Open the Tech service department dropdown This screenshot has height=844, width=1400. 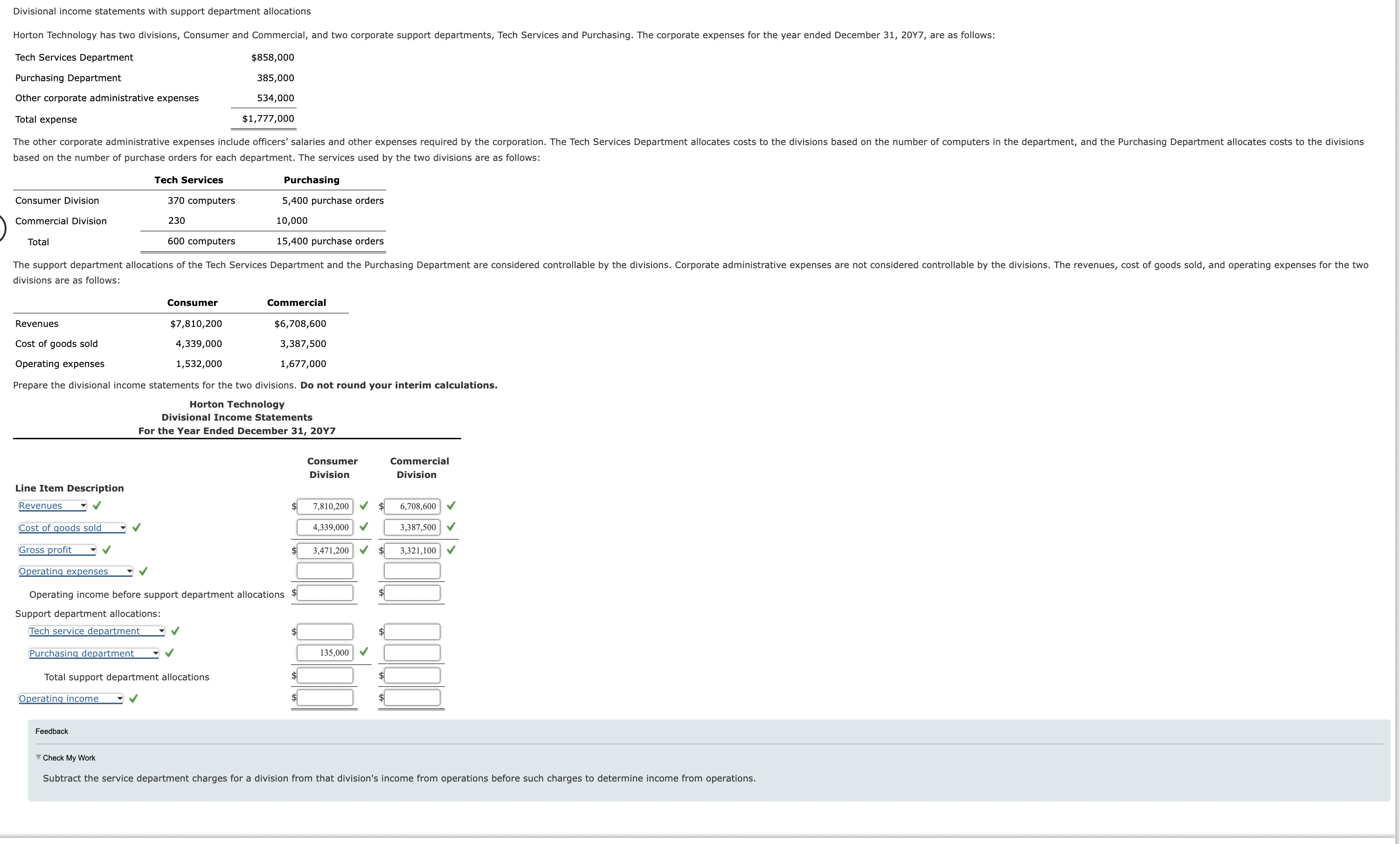tap(97, 631)
